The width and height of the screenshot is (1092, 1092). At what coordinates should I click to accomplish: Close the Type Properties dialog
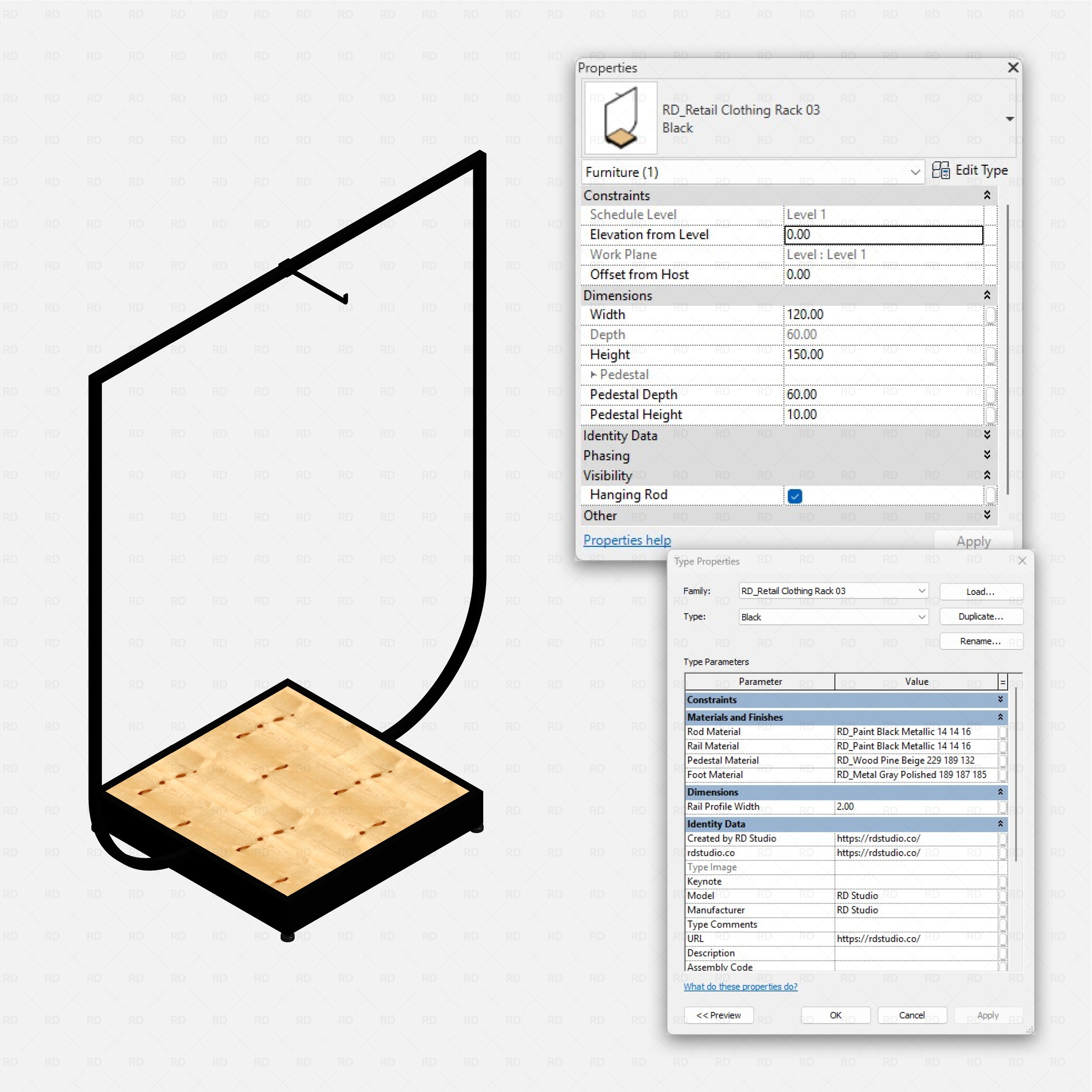[x=1022, y=561]
